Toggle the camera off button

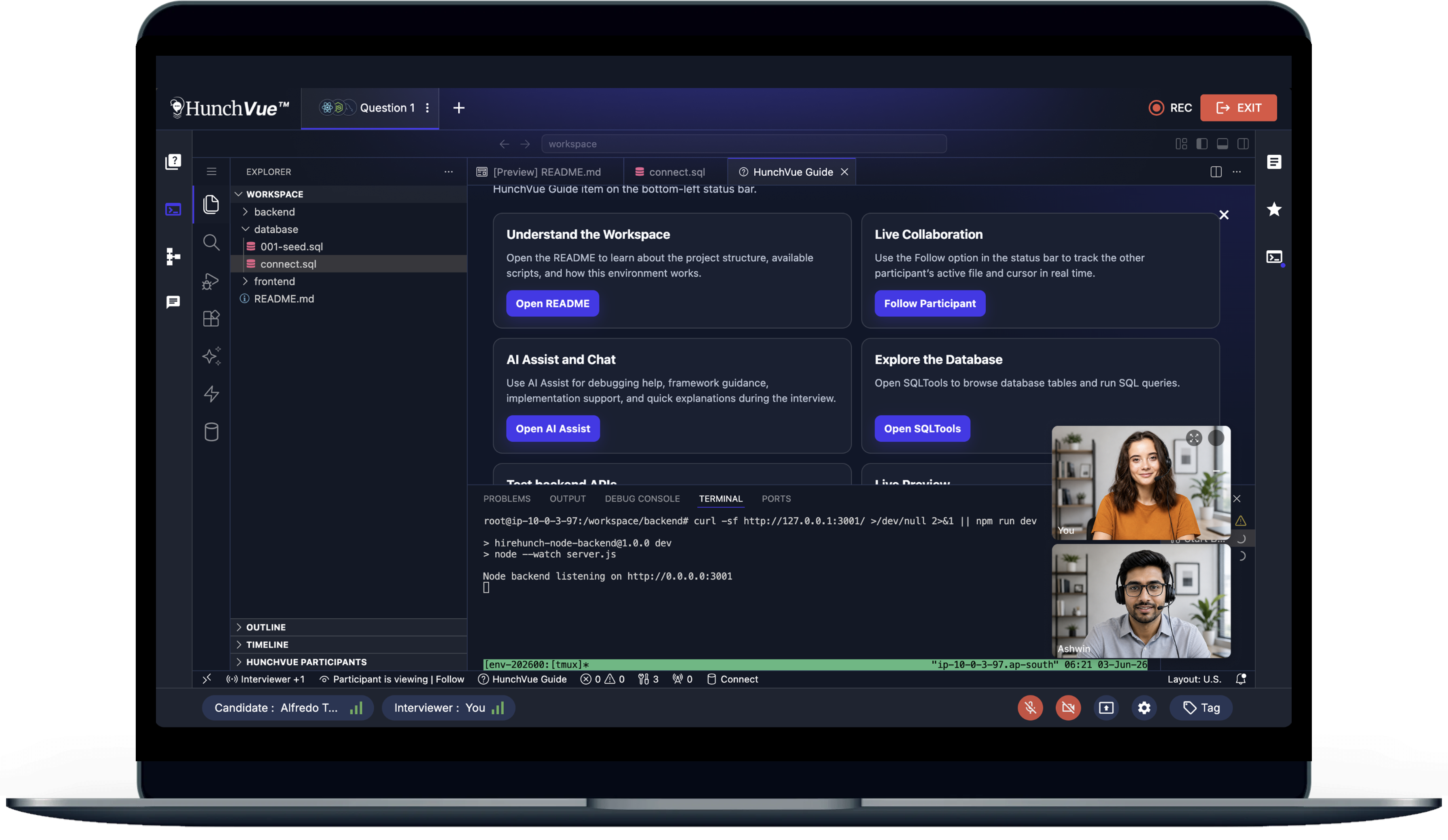click(1067, 707)
